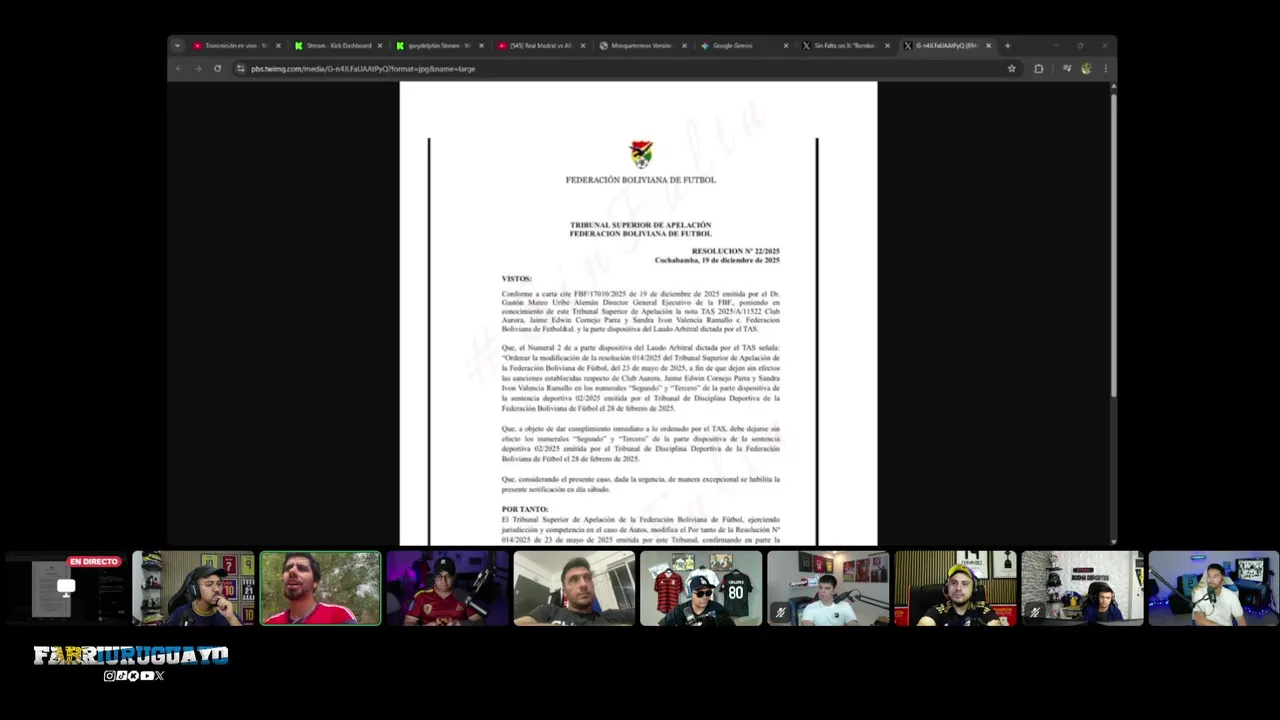Close the Transmisión en vivo tab
The image size is (1280, 720).
pos(278,45)
